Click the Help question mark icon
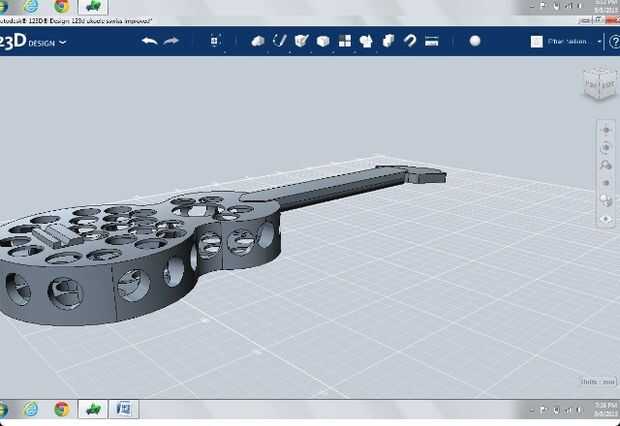This screenshot has width=620, height=426. point(614,42)
